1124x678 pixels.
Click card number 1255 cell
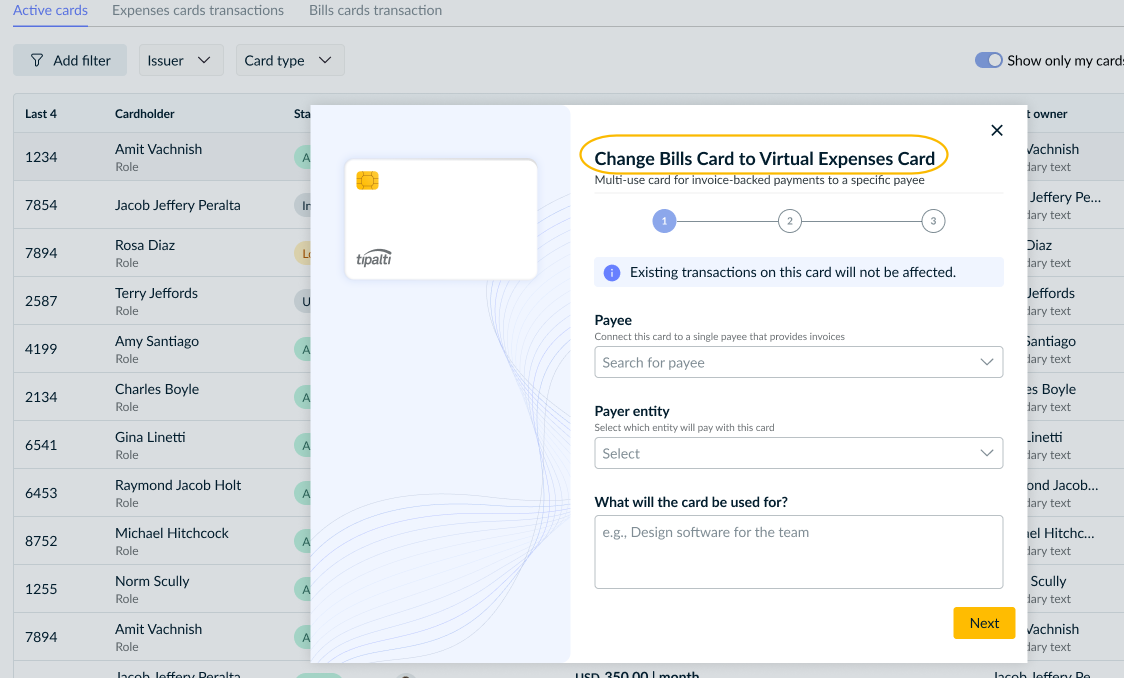coord(41,589)
